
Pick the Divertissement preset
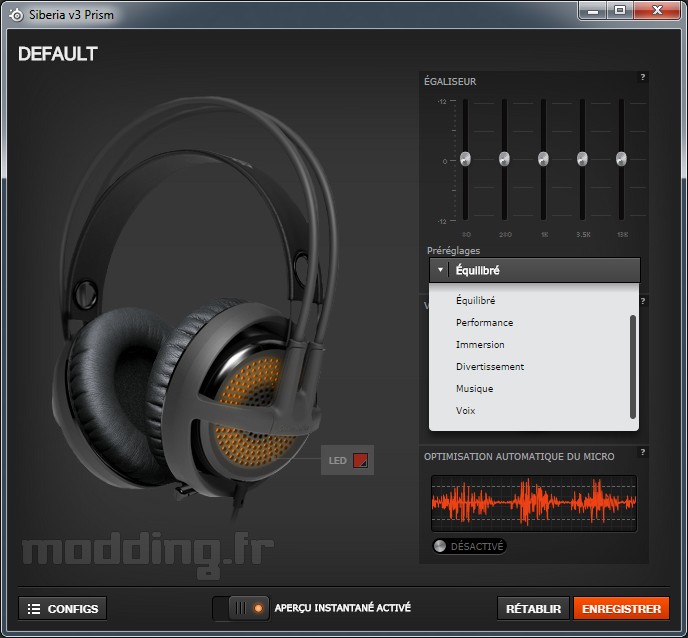(490, 366)
